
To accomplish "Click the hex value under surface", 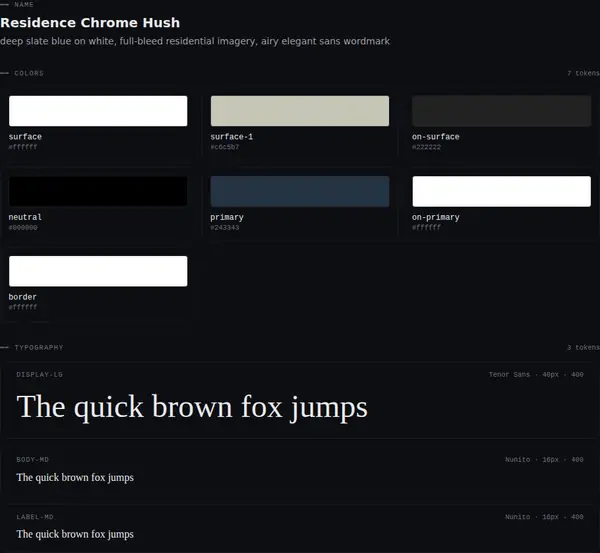I will click(23, 147).
